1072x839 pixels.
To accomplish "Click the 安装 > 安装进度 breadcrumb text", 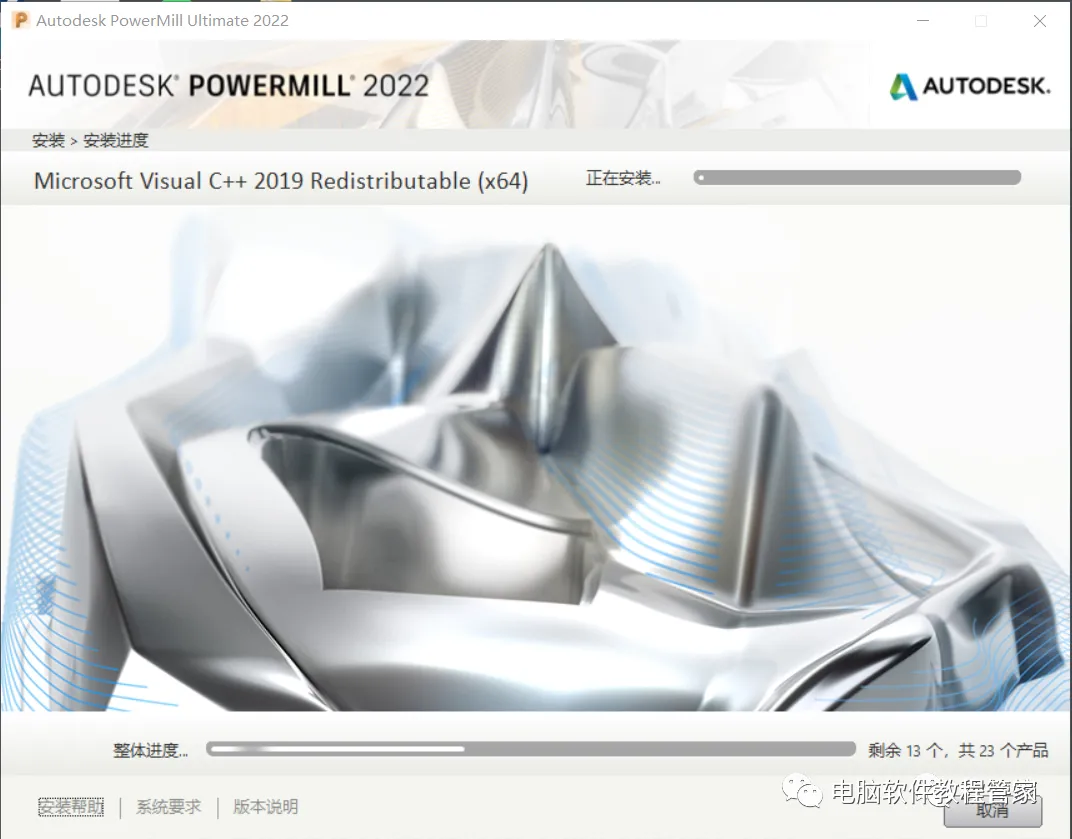I will [x=90, y=140].
